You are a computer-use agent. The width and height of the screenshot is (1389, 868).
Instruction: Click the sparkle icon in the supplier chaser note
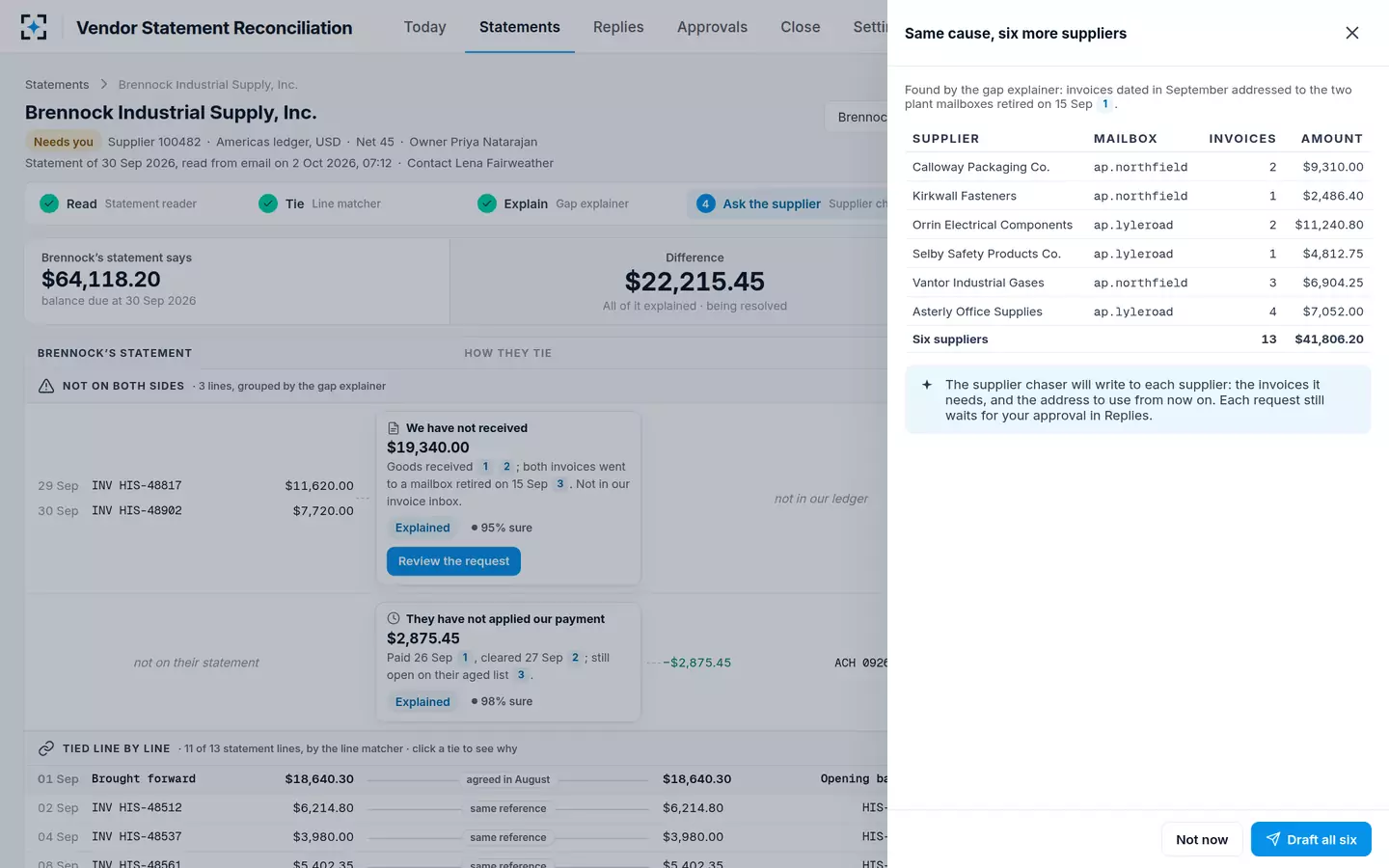[x=927, y=385]
